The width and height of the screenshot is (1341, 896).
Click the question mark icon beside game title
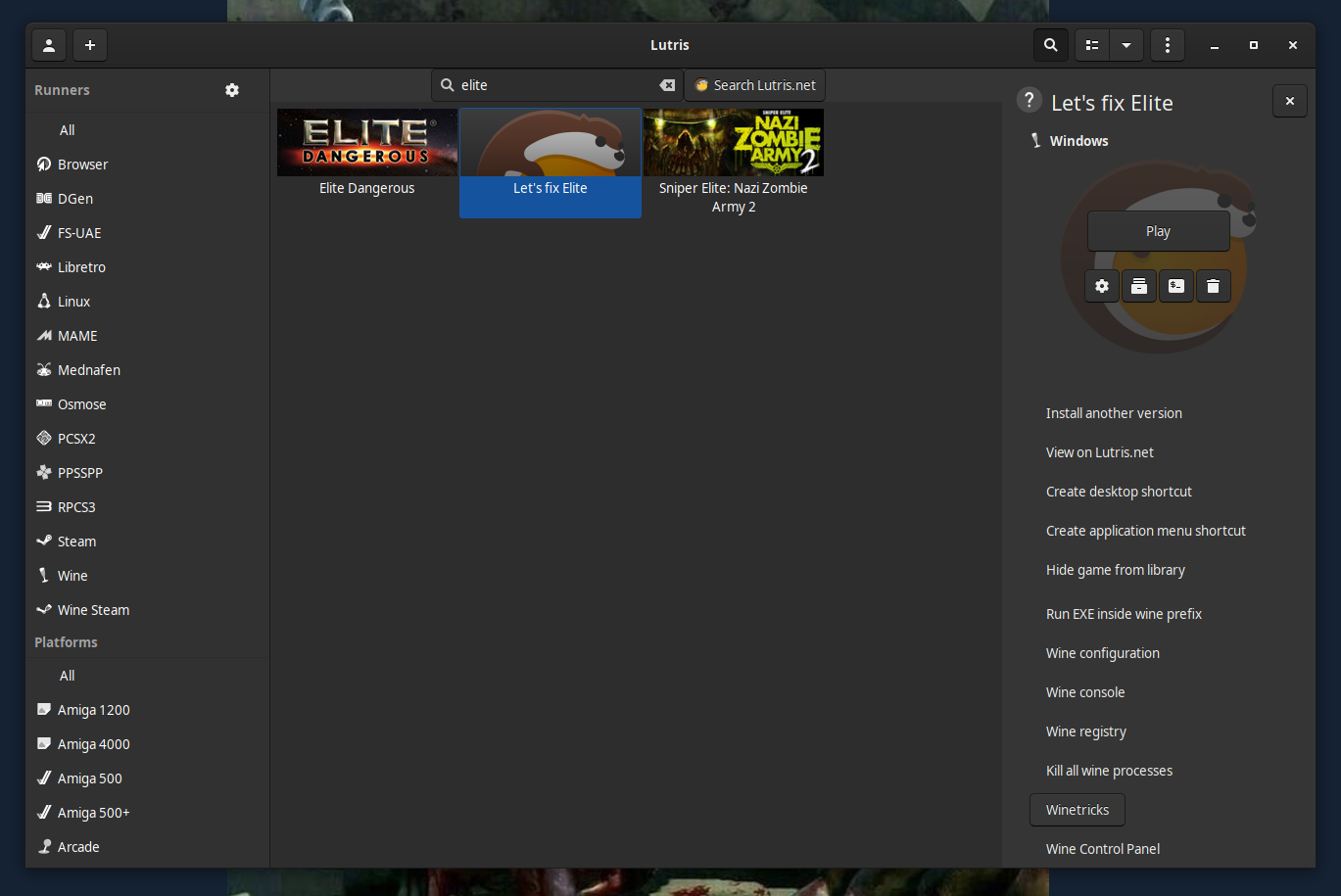tap(1029, 100)
